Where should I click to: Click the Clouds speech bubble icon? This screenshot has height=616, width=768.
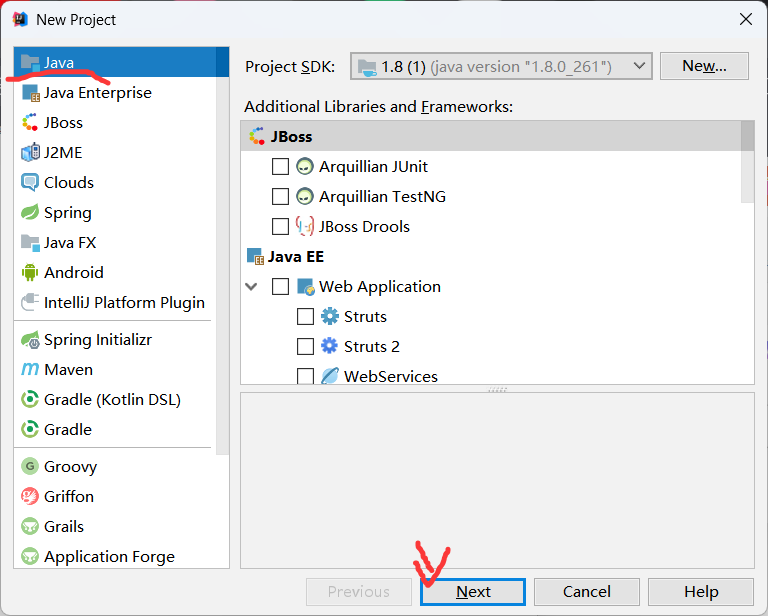tap(30, 182)
